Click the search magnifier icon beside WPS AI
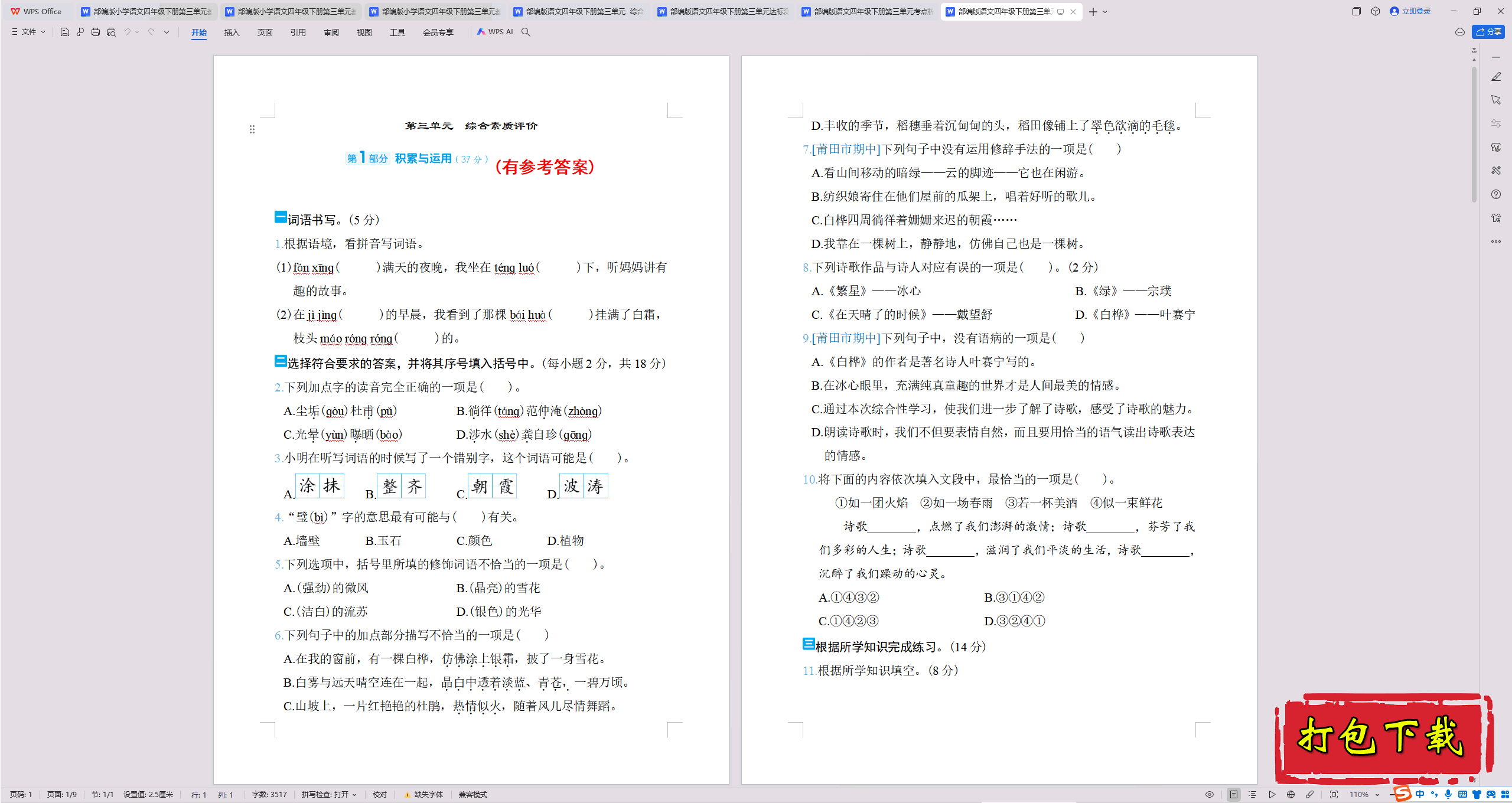The width and height of the screenshot is (1512, 803). (x=526, y=32)
